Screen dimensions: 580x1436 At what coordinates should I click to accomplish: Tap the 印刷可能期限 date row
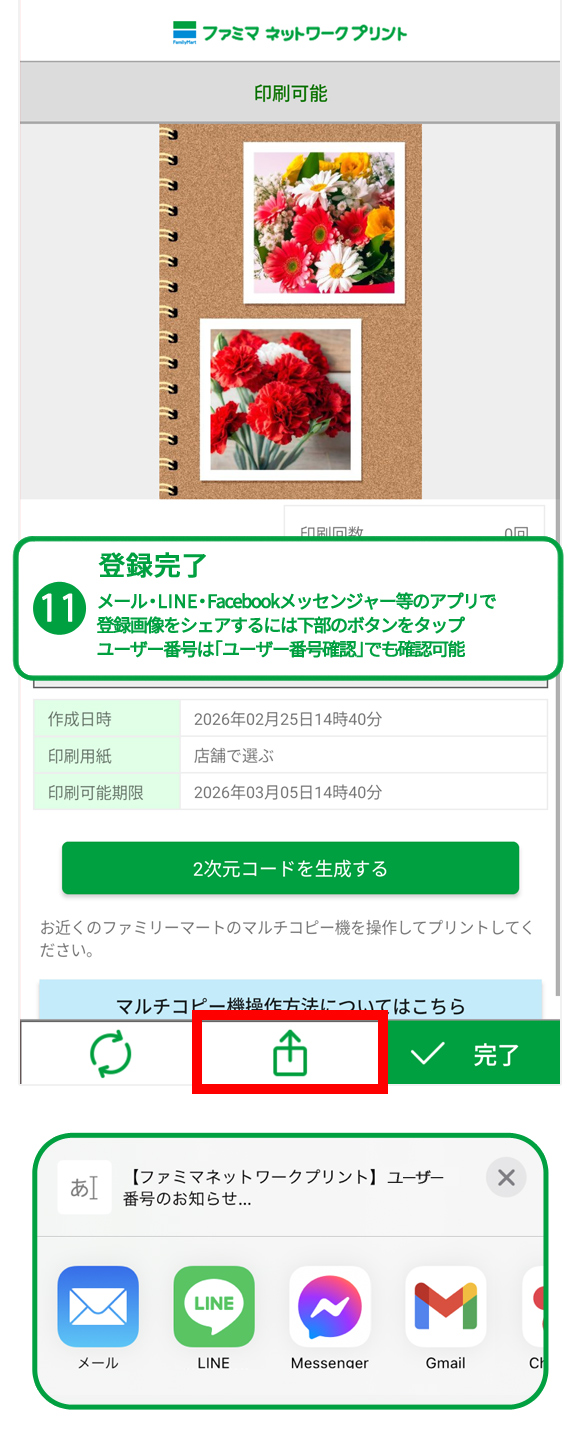(x=290, y=792)
